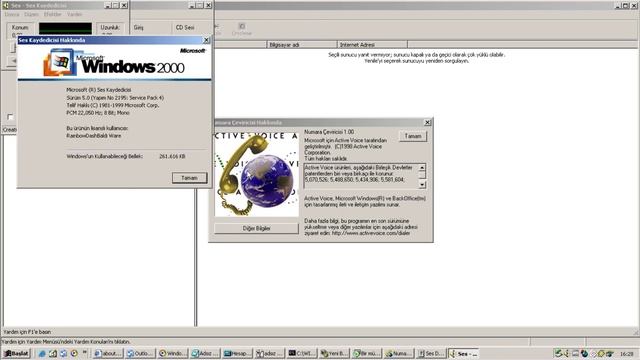The image size is (640, 360).
Task: Click the patent text scrollbar down arrow
Action: (422, 185)
